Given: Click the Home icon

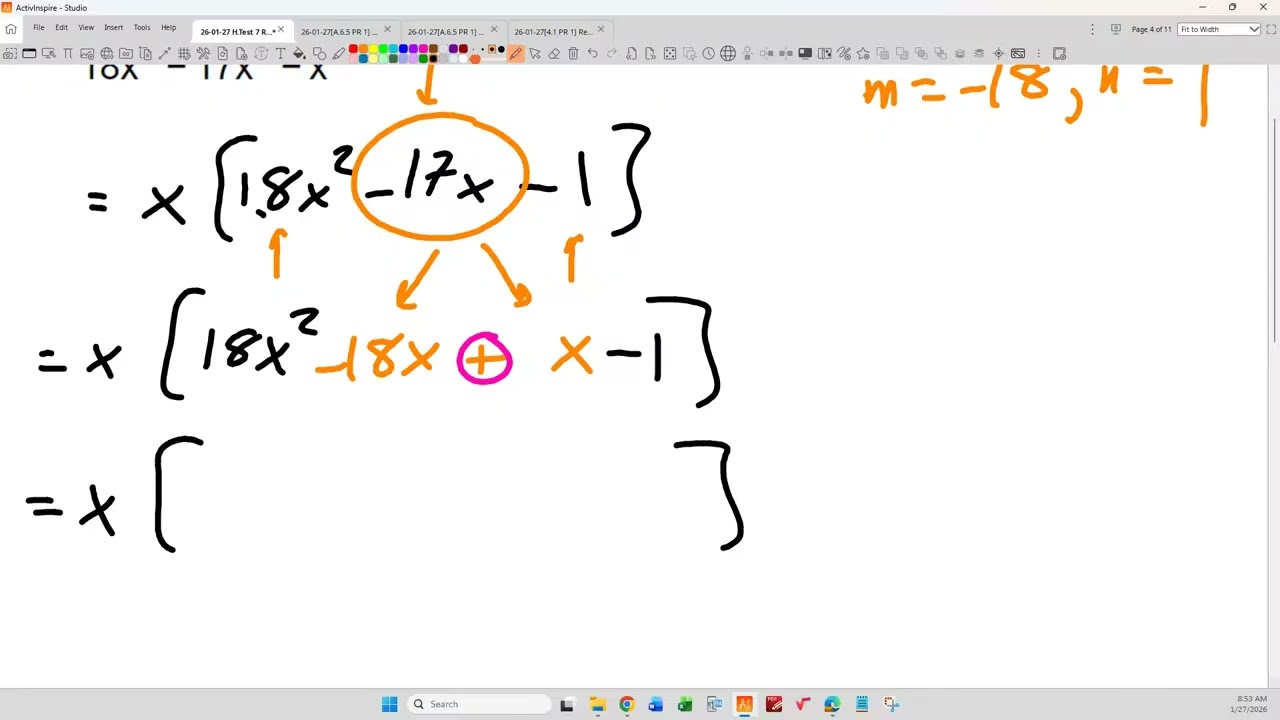Looking at the screenshot, I should click(x=10, y=29).
